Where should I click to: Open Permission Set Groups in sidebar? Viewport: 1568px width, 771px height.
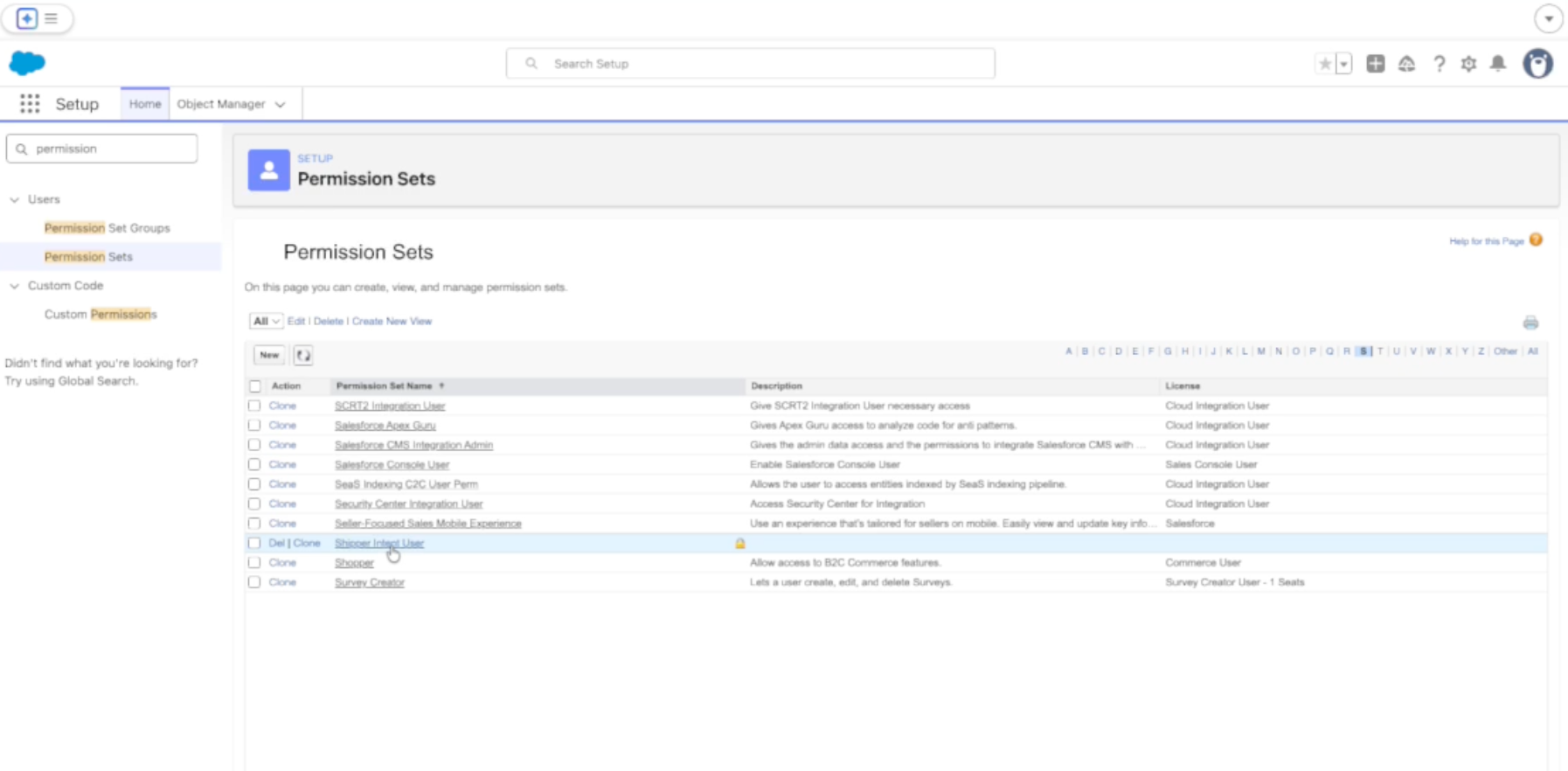pos(108,228)
